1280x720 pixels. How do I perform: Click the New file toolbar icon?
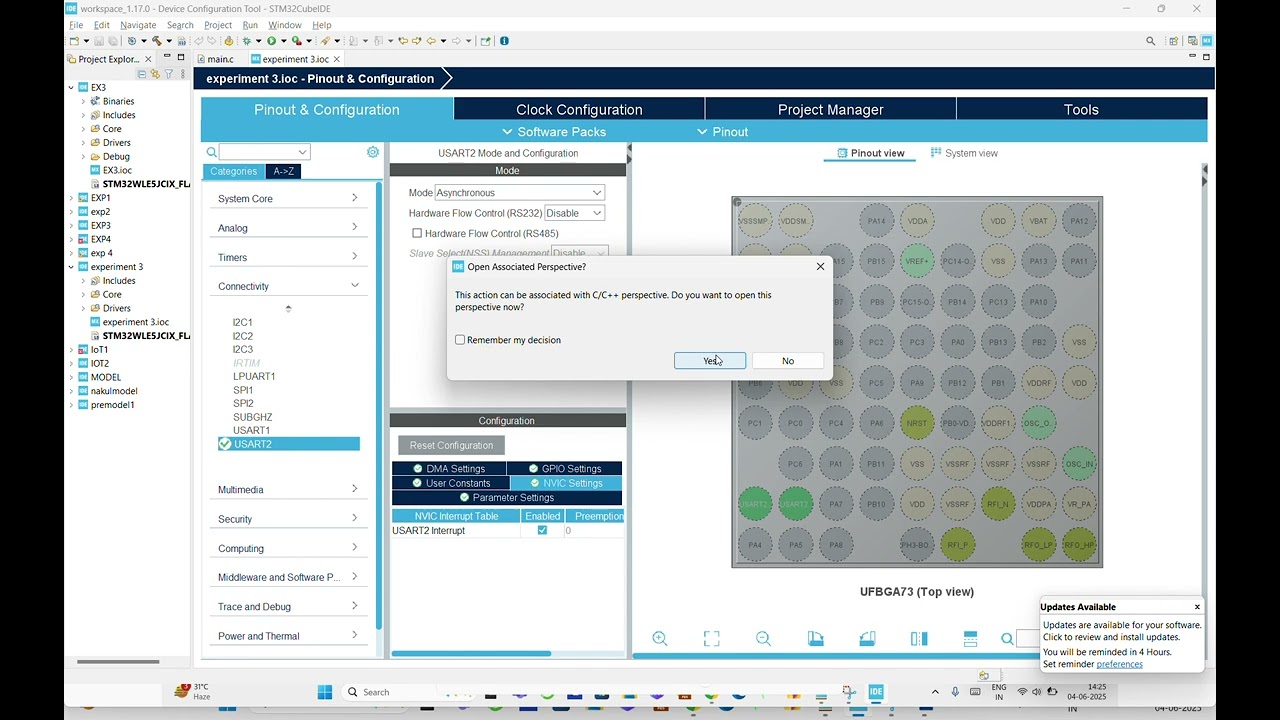click(74, 41)
